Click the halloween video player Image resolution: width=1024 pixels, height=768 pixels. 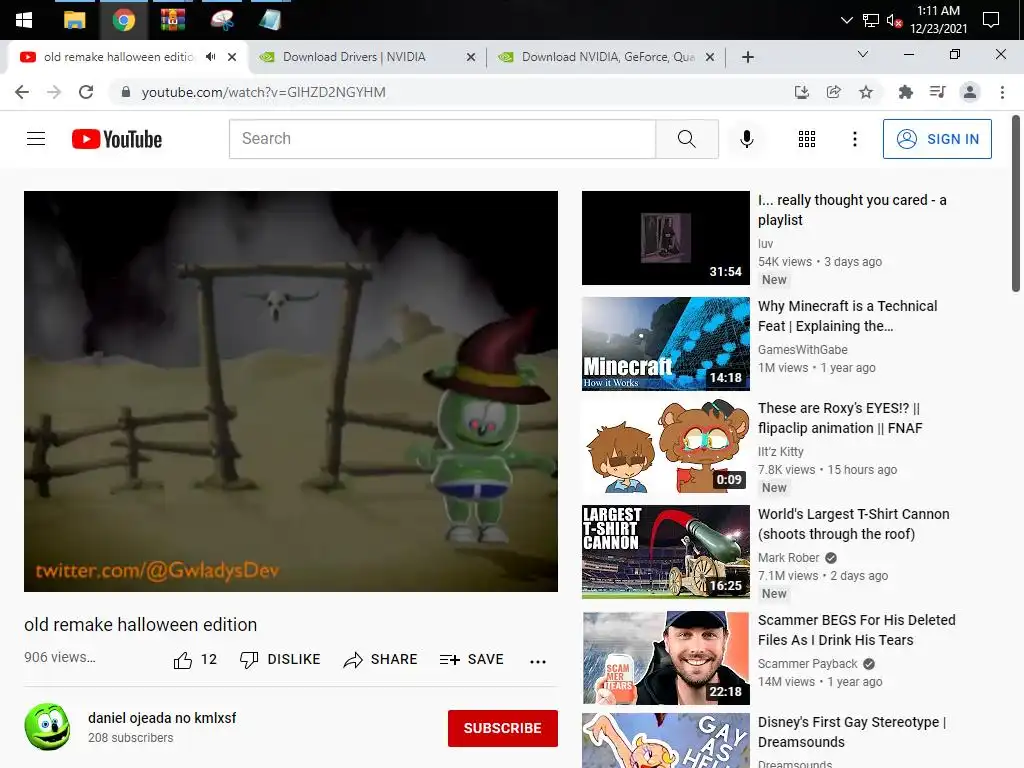[291, 391]
